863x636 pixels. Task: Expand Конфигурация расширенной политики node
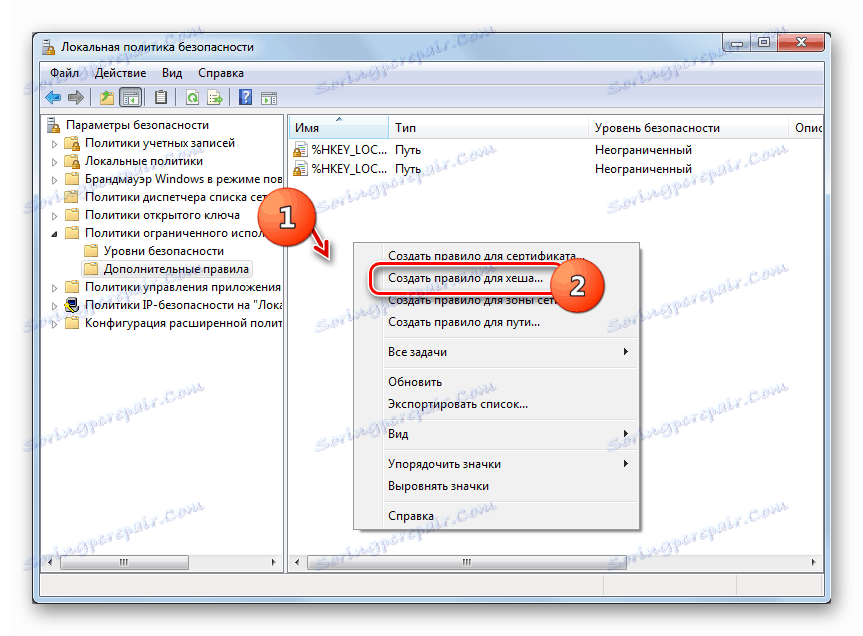54,324
